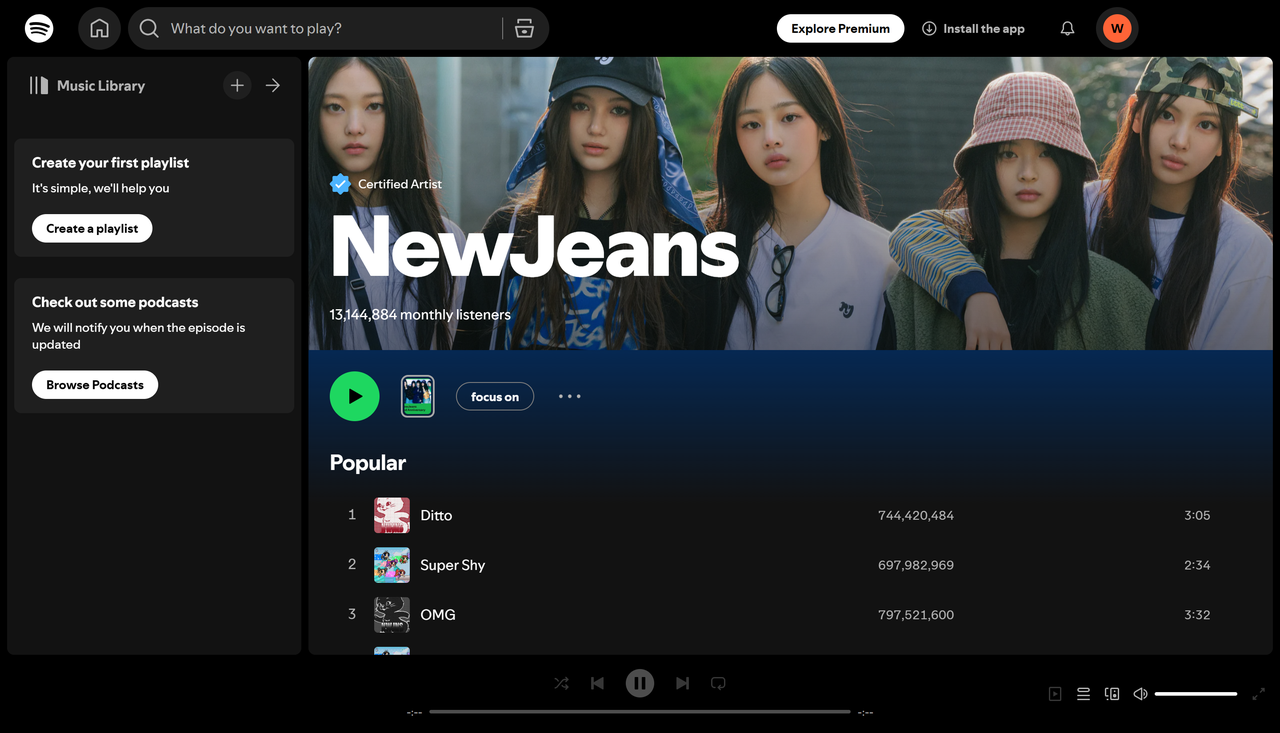The height and width of the screenshot is (733, 1280).
Task: Select the Super Shy track title
Action: click(x=452, y=565)
